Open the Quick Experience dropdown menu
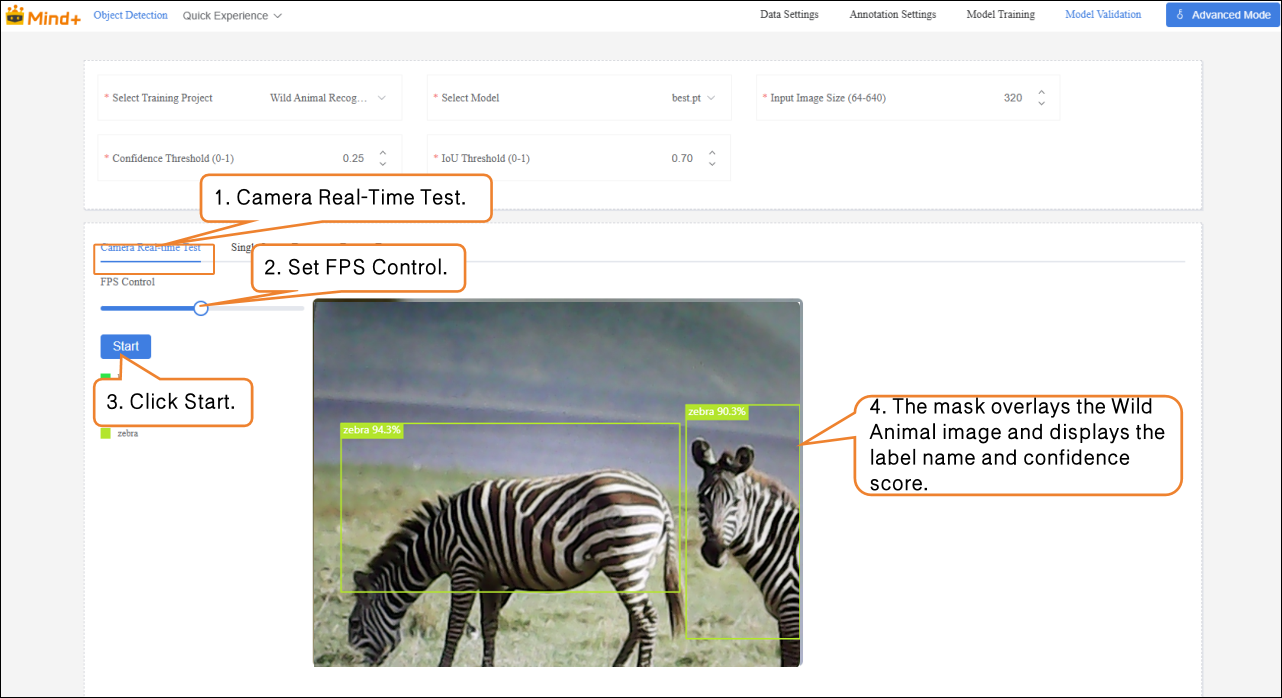The height and width of the screenshot is (698, 1282). click(232, 16)
